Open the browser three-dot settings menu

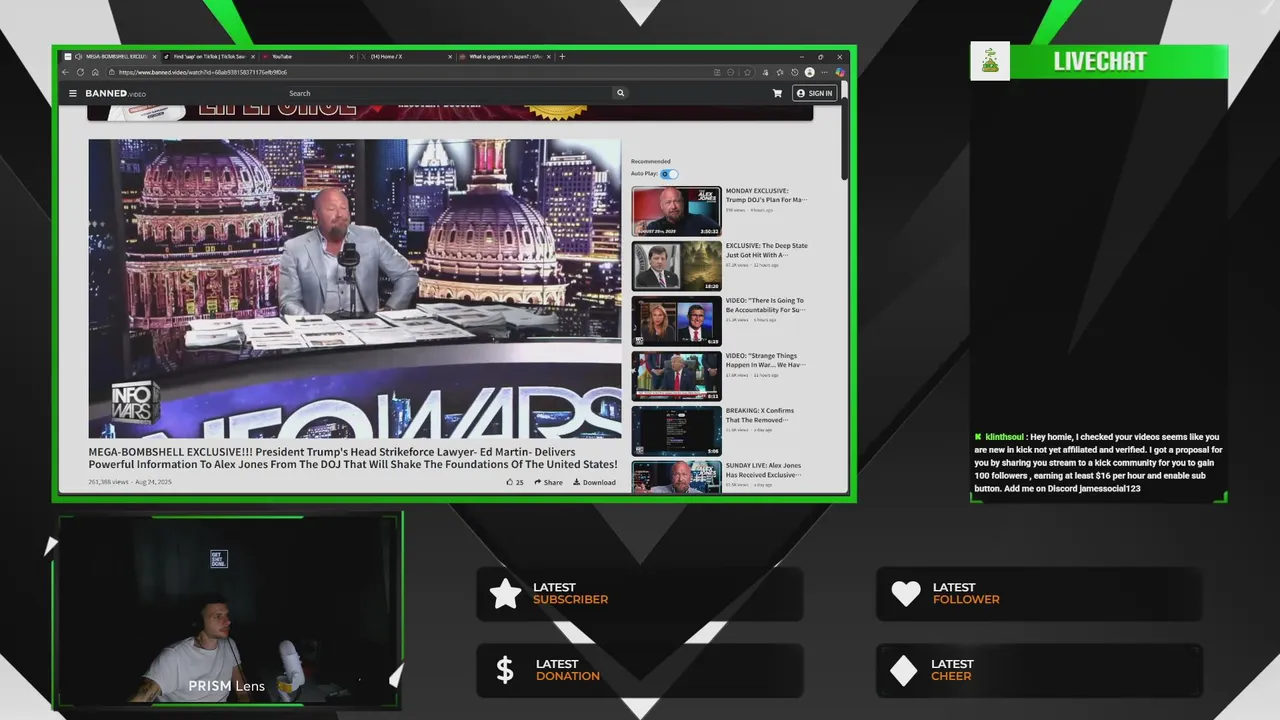point(824,72)
